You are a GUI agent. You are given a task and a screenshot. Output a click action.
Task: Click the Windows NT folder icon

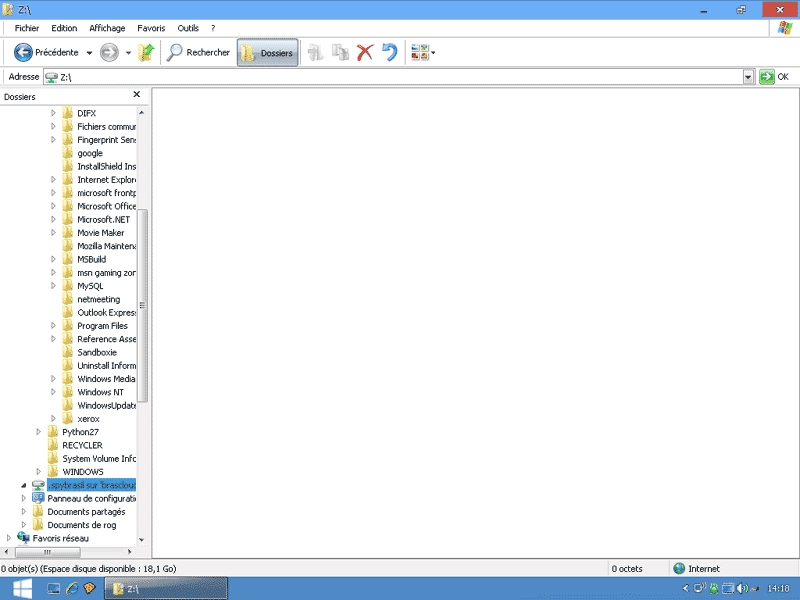(x=68, y=392)
